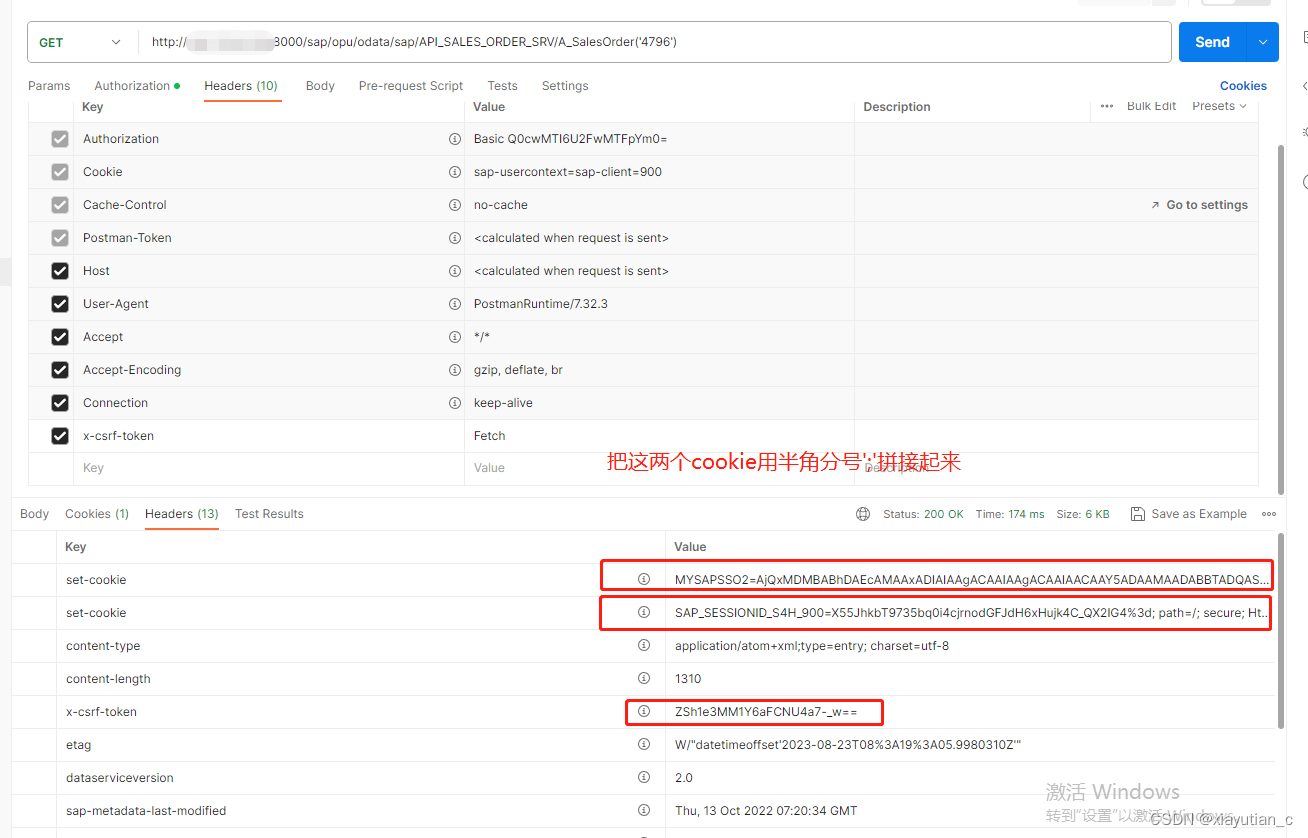Open info icon for Cache-Control header

pyautogui.click(x=455, y=205)
